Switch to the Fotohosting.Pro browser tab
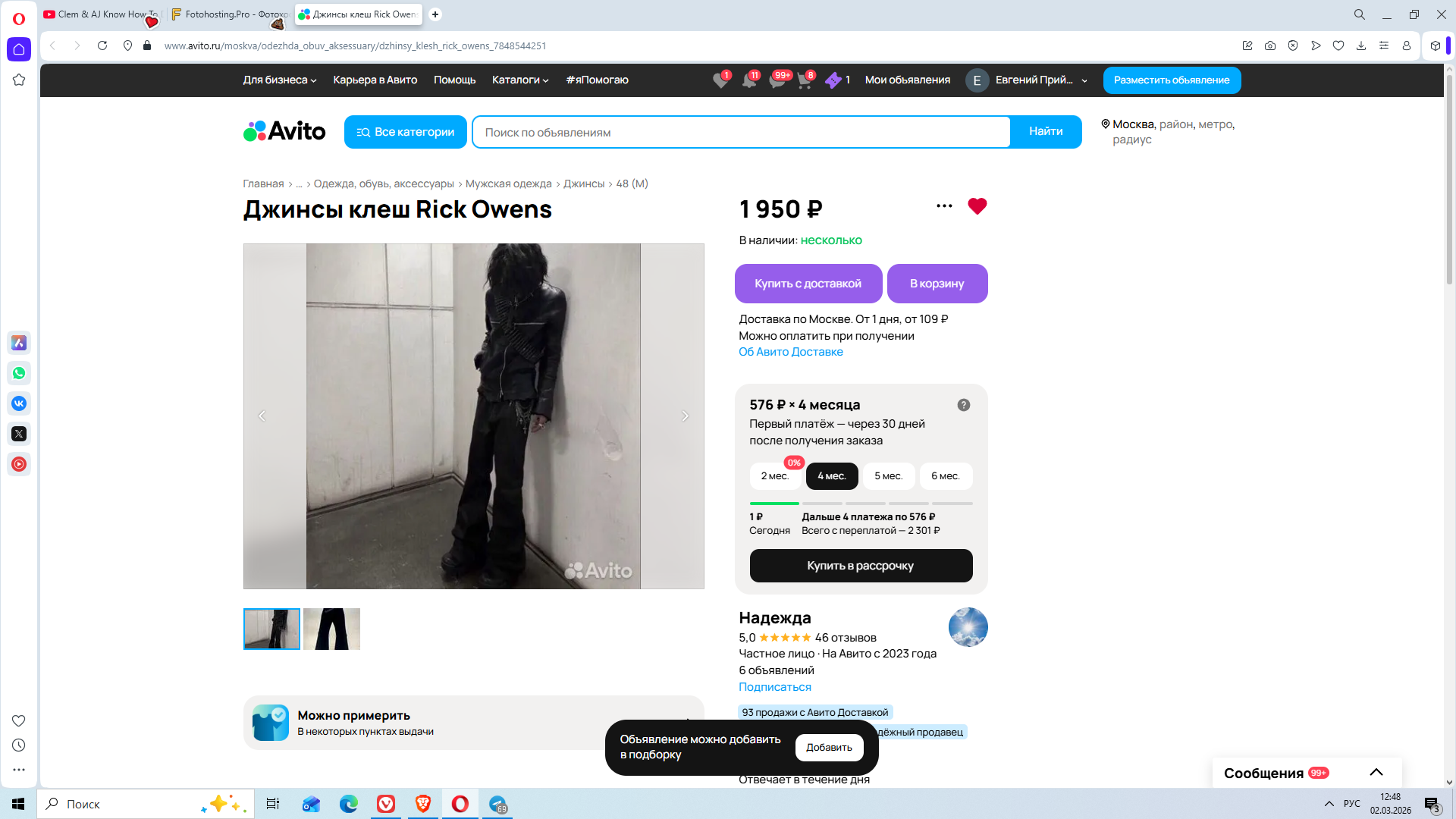Viewport: 1456px width, 819px height. click(x=229, y=14)
